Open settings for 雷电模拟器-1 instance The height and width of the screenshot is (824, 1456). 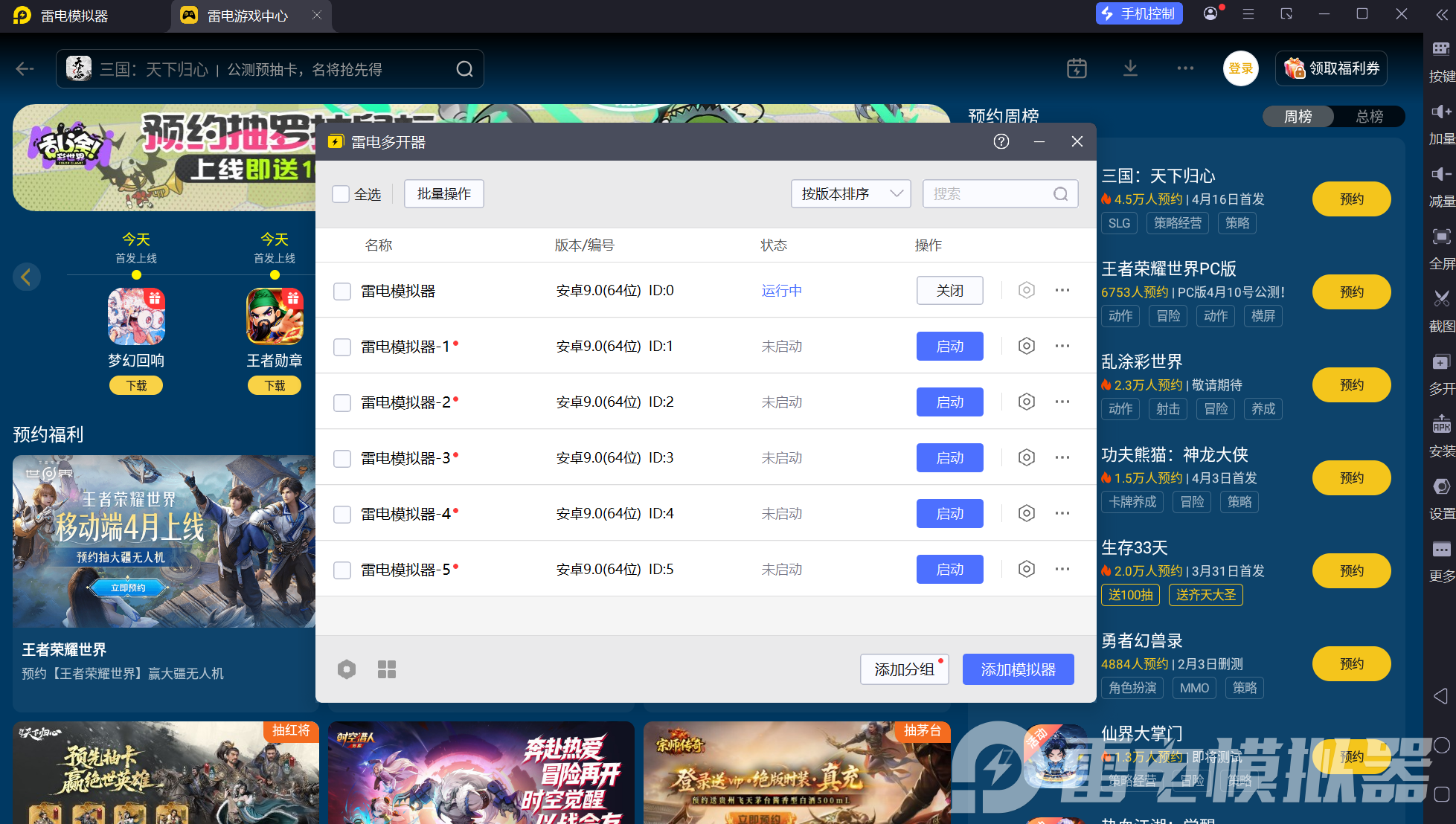pyautogui.click(x=1026, y=346)
